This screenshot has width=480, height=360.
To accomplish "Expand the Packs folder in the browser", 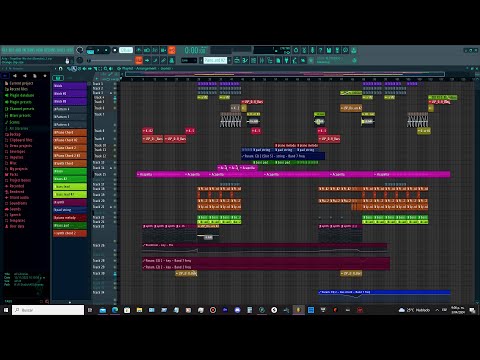I will [x=12, y=174].
